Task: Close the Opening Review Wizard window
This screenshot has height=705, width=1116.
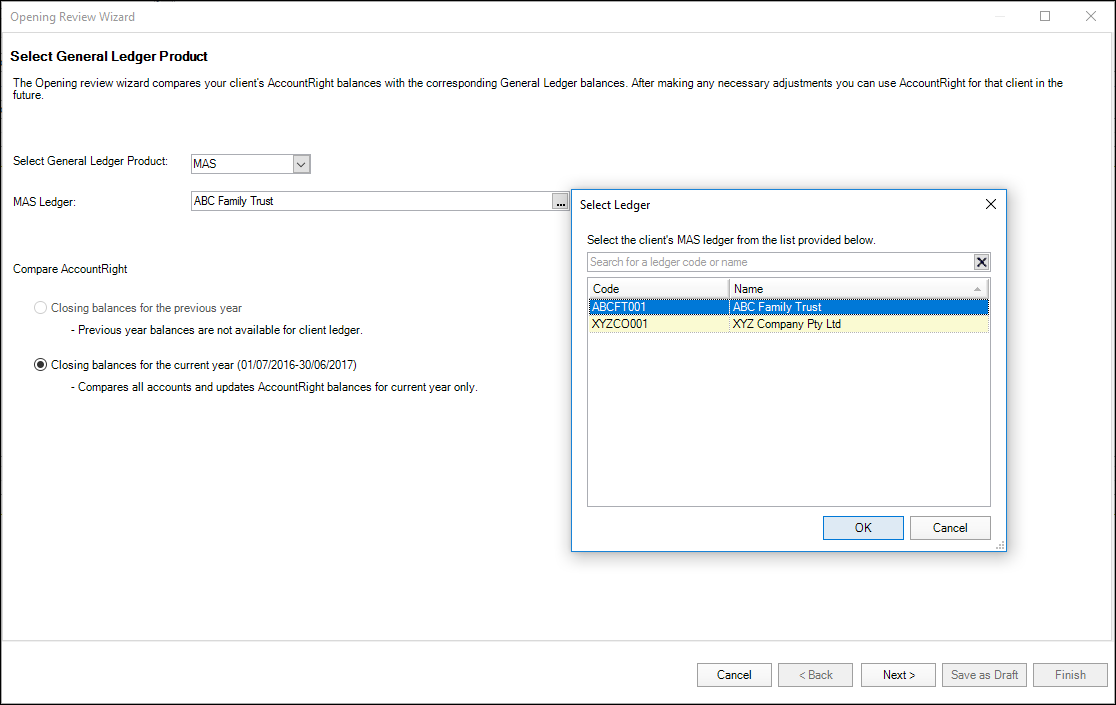Action: click(1090, 16)
